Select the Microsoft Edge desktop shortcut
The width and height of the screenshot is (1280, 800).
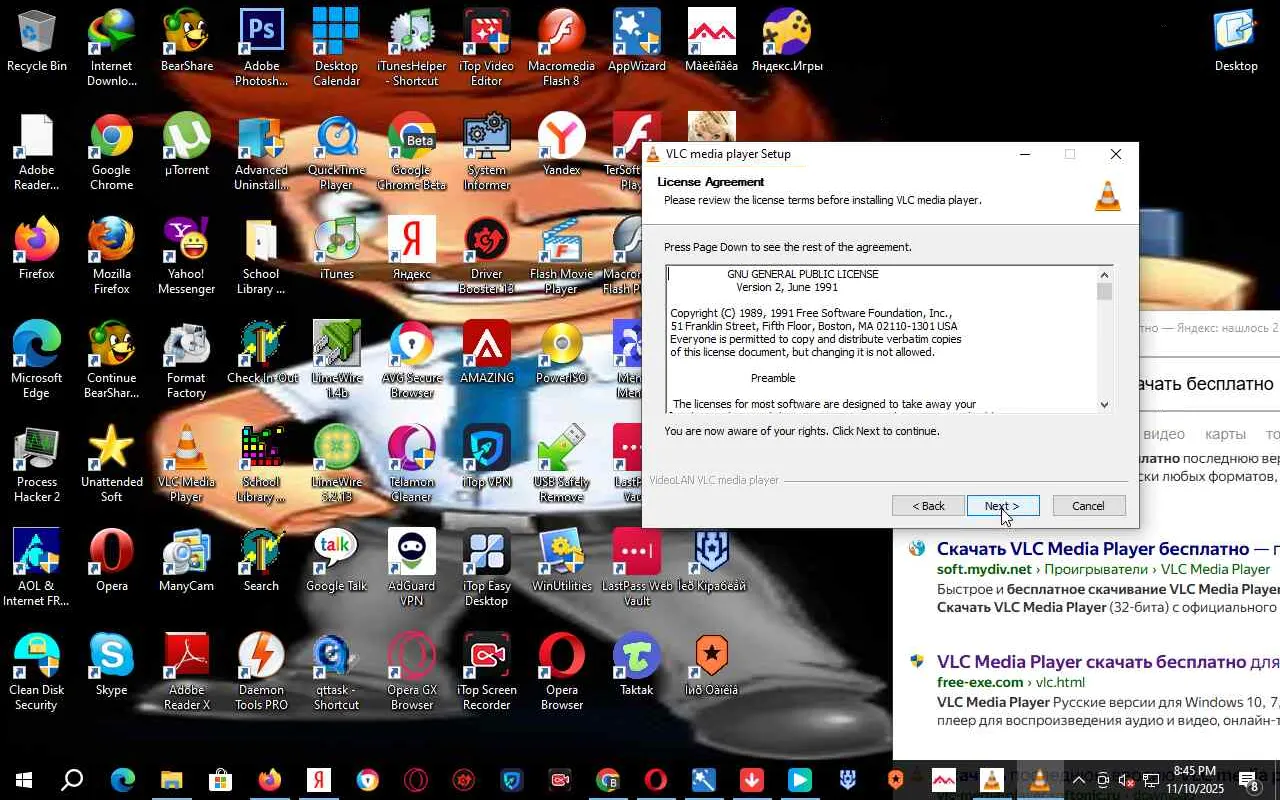point(37,360)
